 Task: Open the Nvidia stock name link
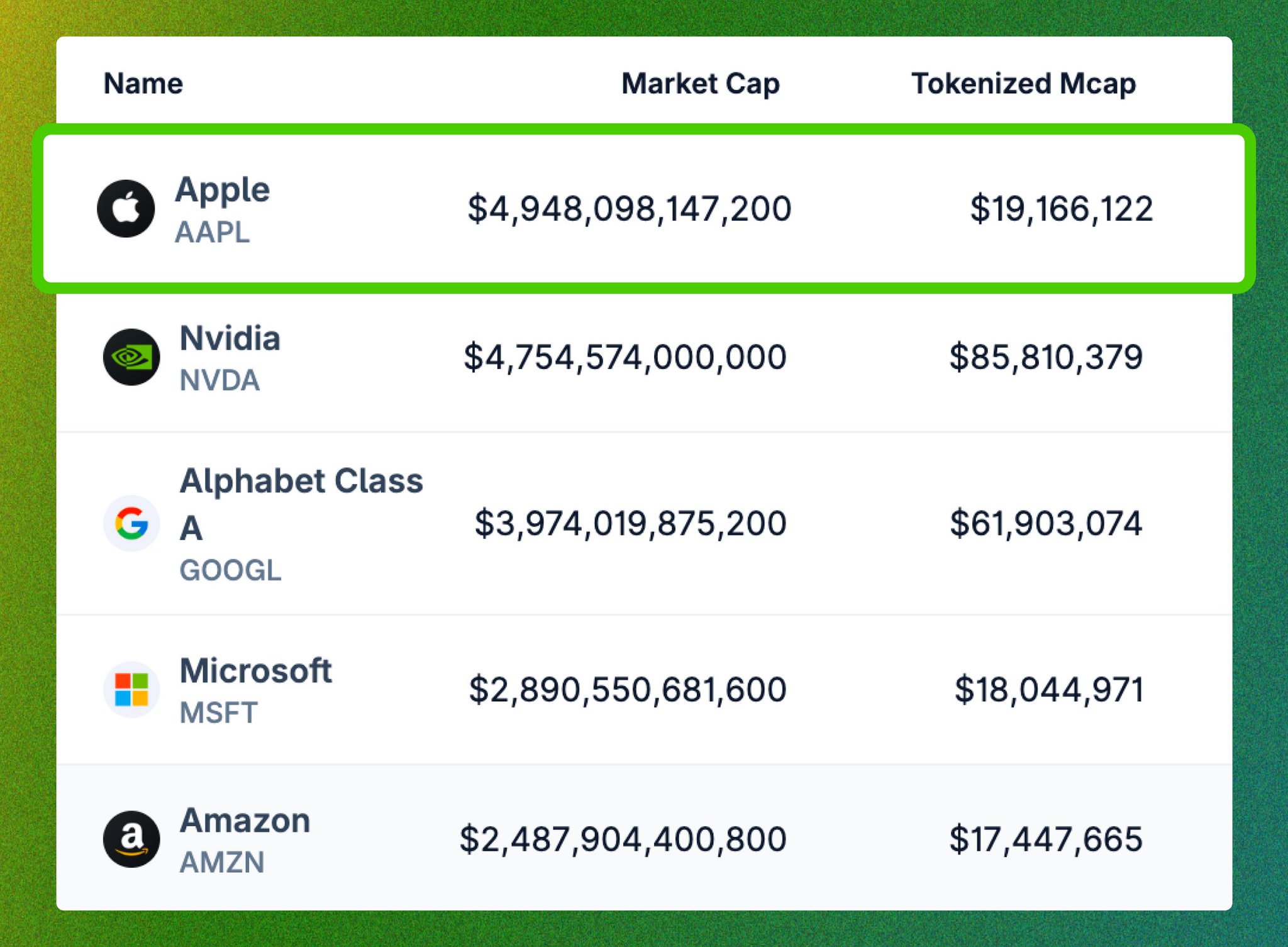point(230,338)
